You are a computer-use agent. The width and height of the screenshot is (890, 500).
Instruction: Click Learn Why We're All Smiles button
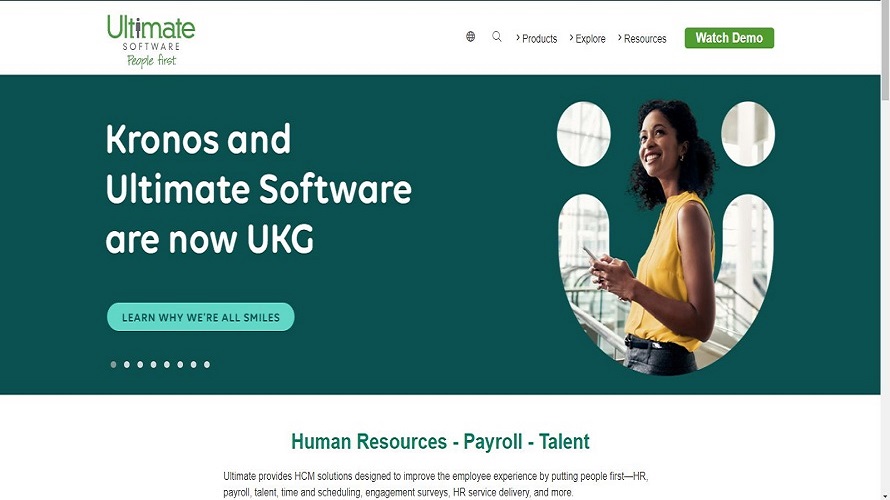200,317
